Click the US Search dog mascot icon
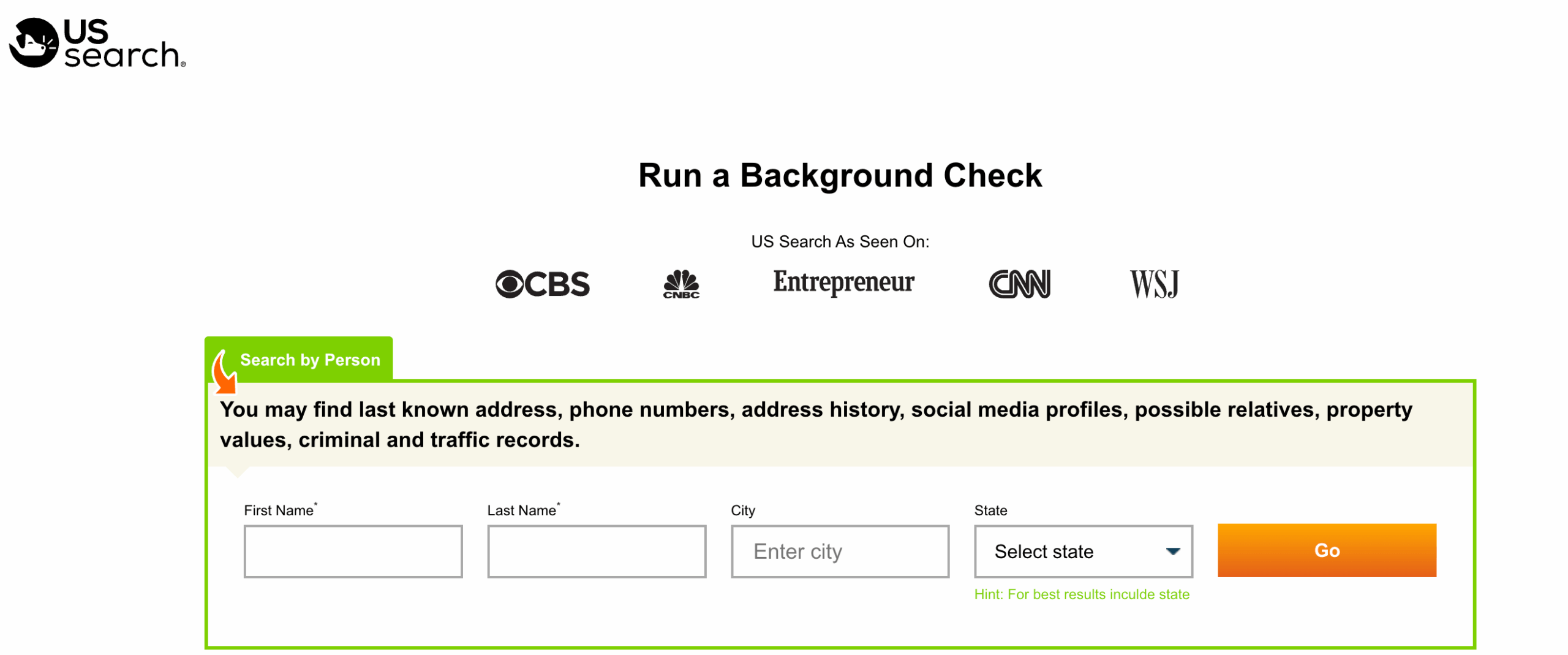This screenshot has width=1568, height=655. click(34, 43)
